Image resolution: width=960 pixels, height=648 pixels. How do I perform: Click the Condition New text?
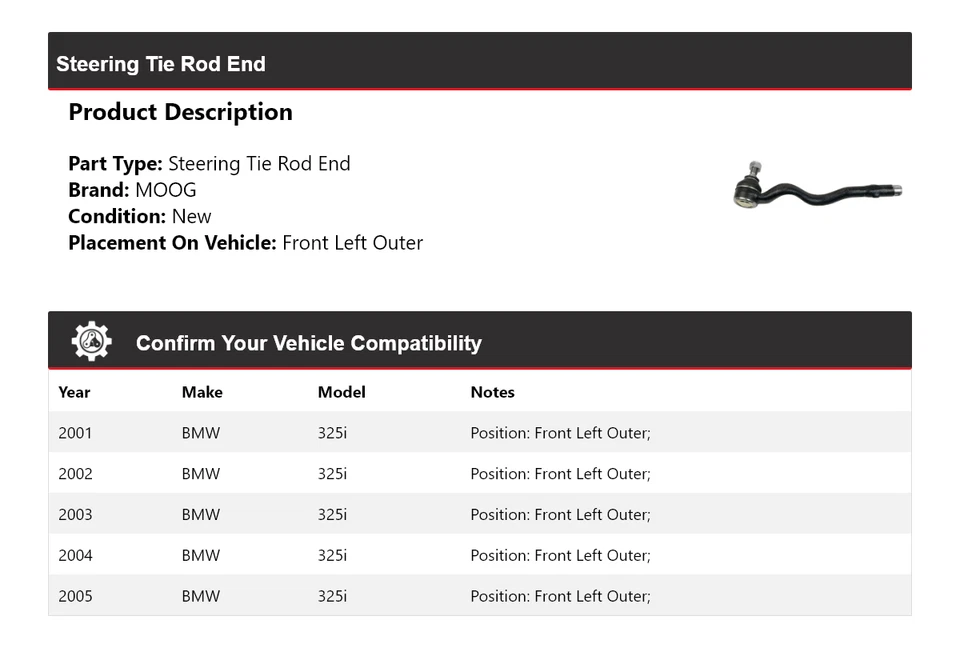[x=191, y=216]
